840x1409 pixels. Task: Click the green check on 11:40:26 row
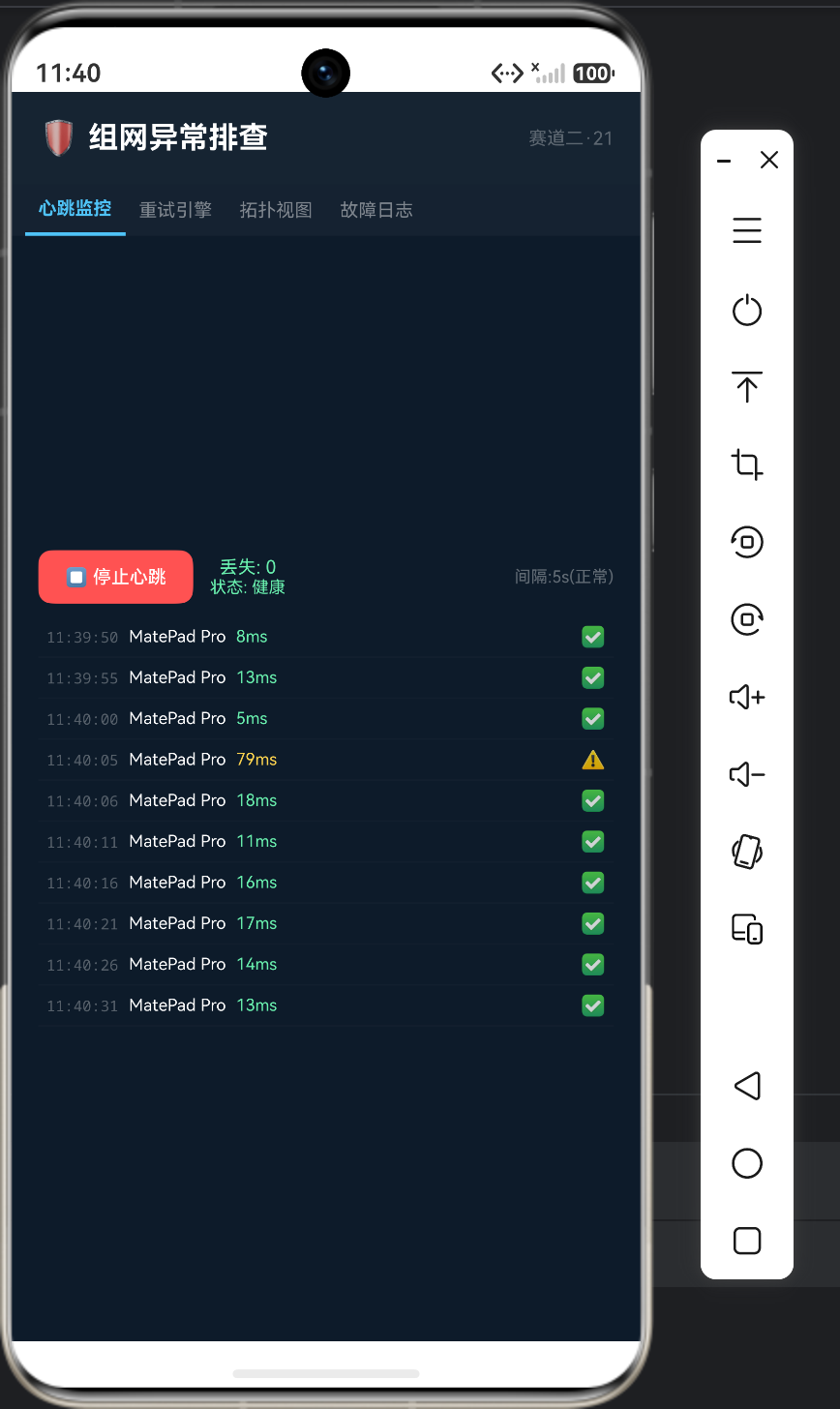593,965
